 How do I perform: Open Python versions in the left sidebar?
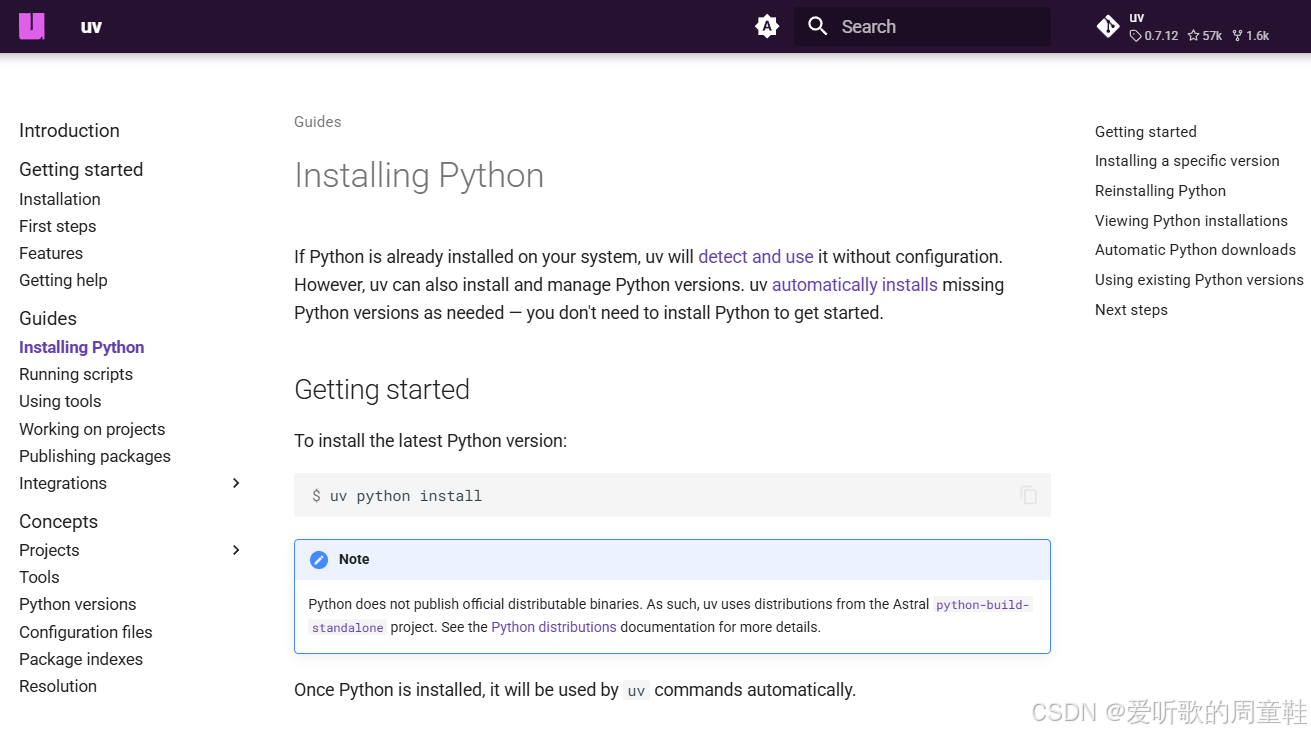pos(78,604)
